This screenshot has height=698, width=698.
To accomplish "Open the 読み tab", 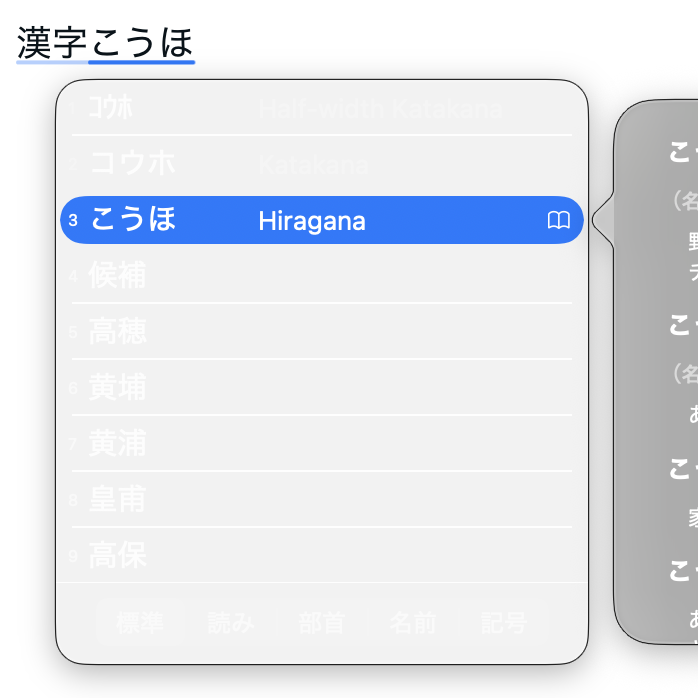I will pyautogui.click(x=231, y=623).
